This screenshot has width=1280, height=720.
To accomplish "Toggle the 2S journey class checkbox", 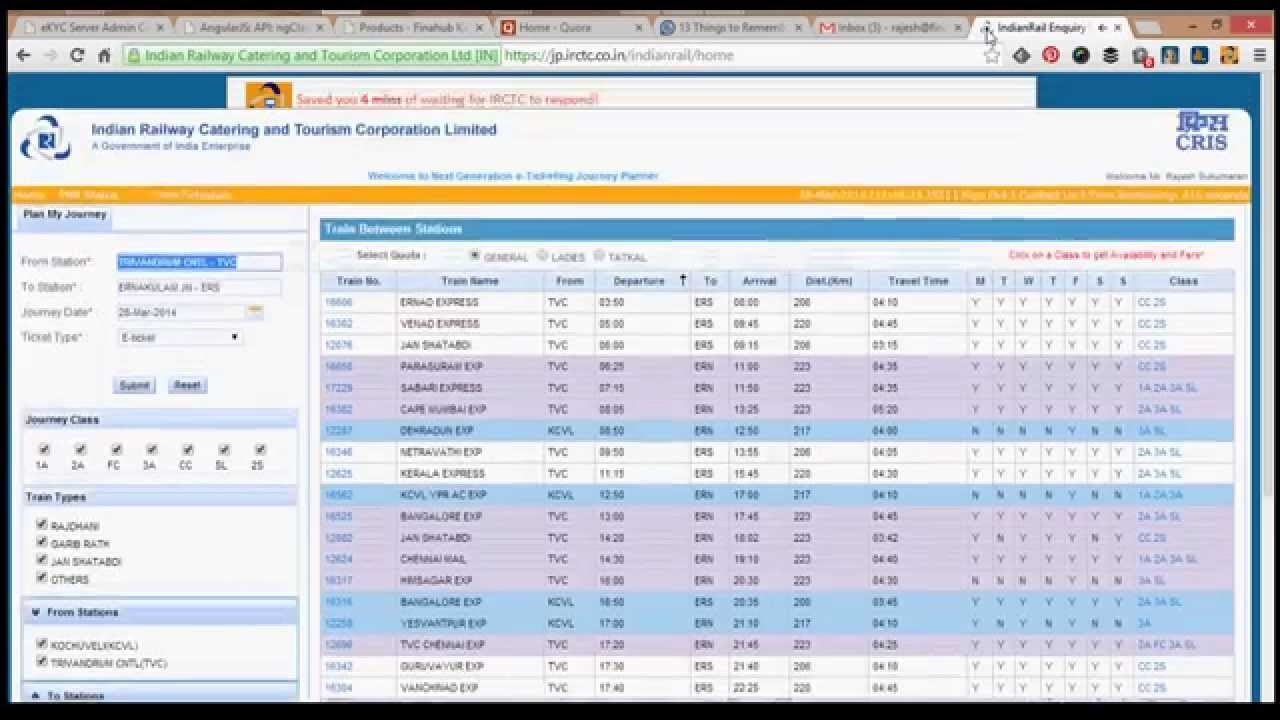I will pos(260,450).
